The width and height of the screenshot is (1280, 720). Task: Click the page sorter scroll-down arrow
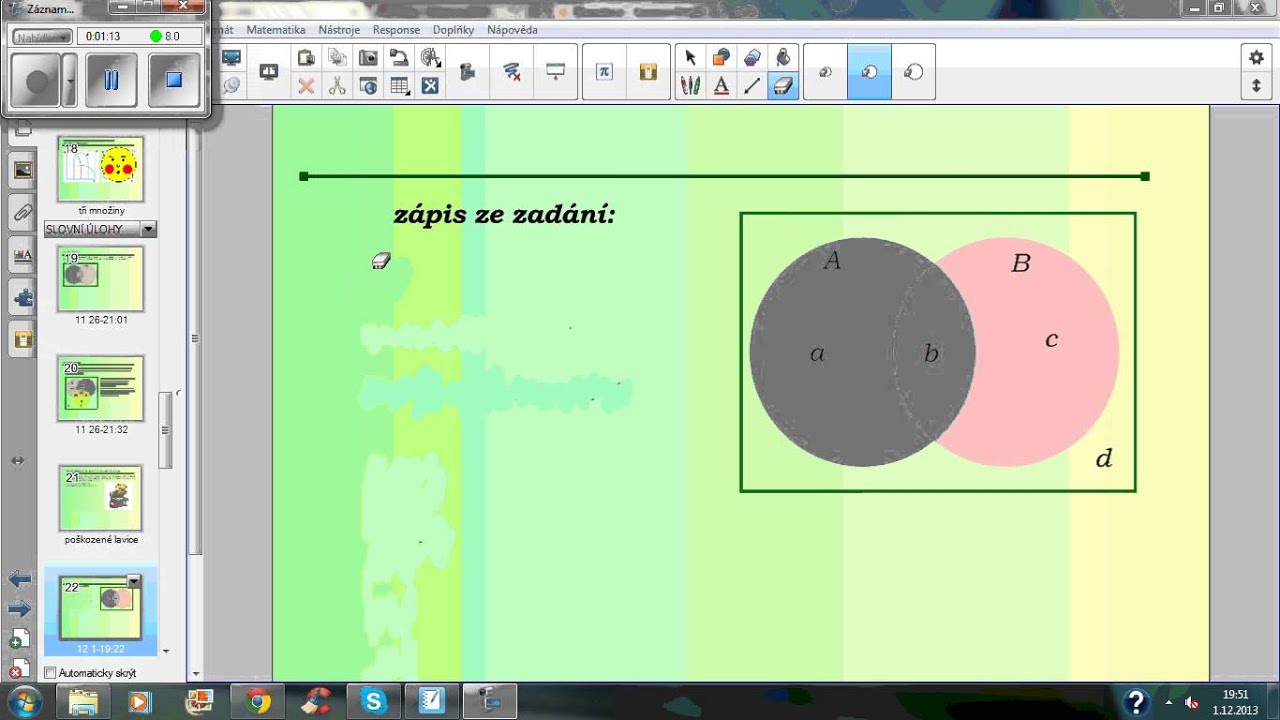[166, 650]
